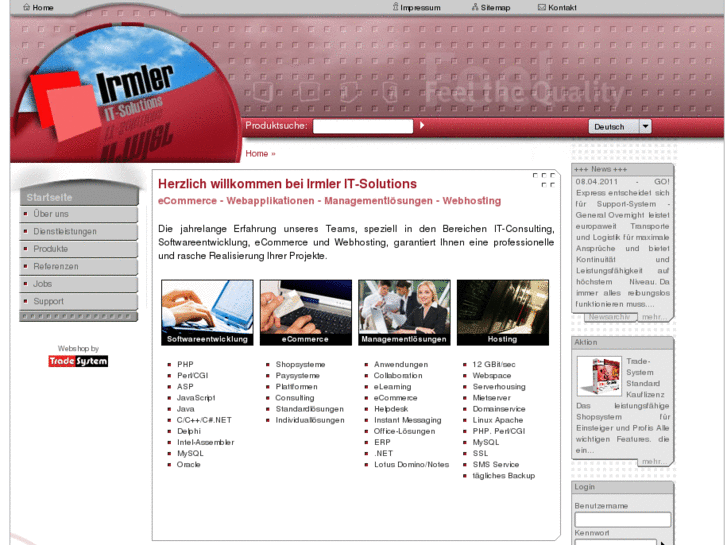Image resolution: width=727 pixels, height=545 pixels.
Task: Click the news date 08.04.2011
Action: click(x=597, y=182)
